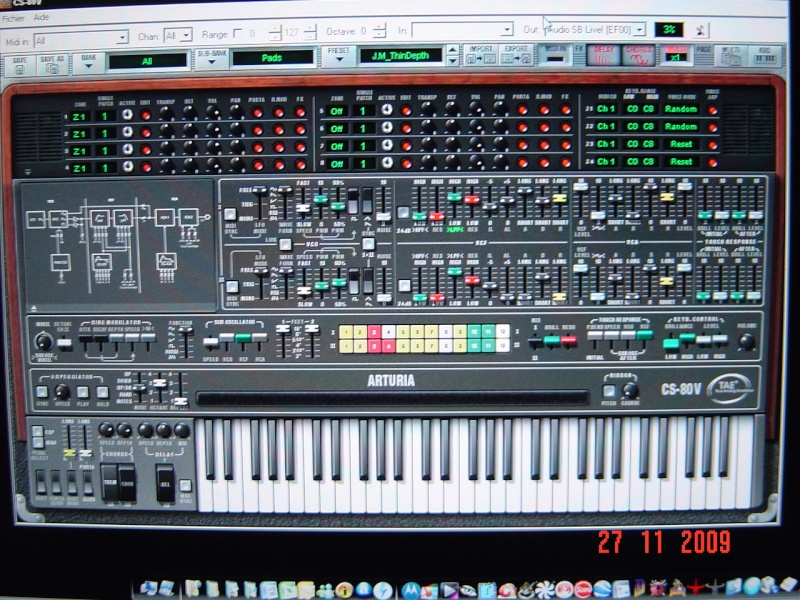Click the Ch 1 display in row 22
The image size is (800, 600).
click(x=606, y=126)
